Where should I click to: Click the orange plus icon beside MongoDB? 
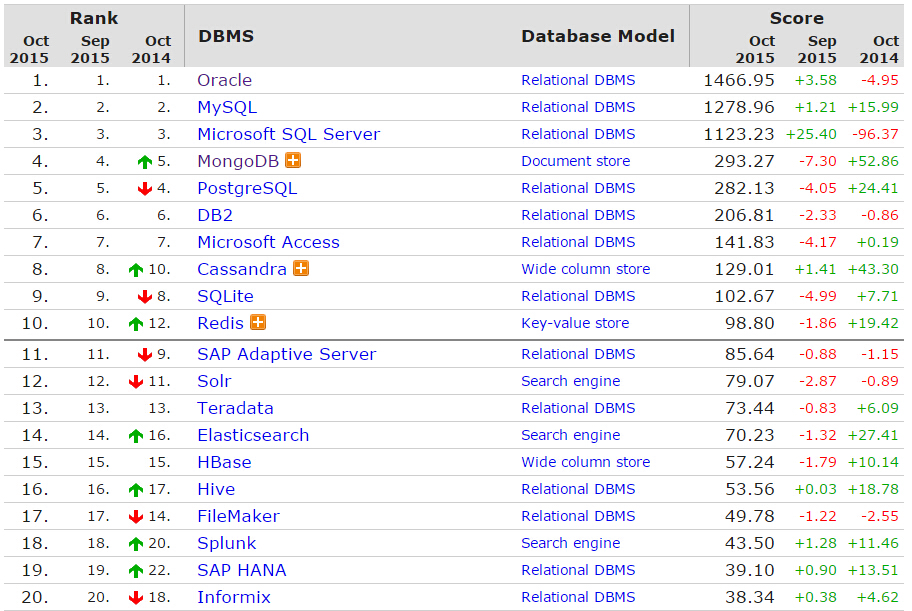click(293, 160)
